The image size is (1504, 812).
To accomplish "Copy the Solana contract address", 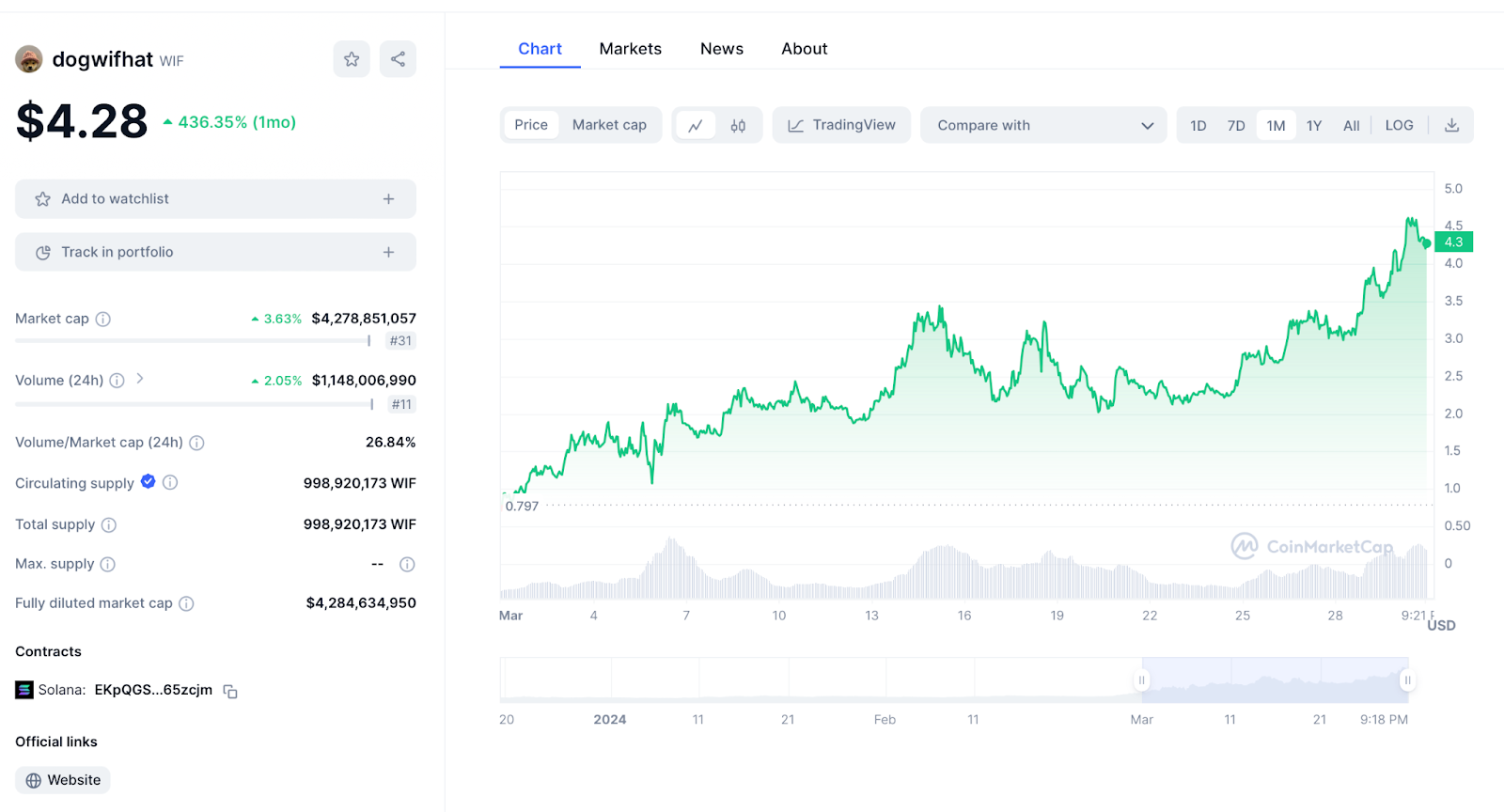I will click(230, 691).
